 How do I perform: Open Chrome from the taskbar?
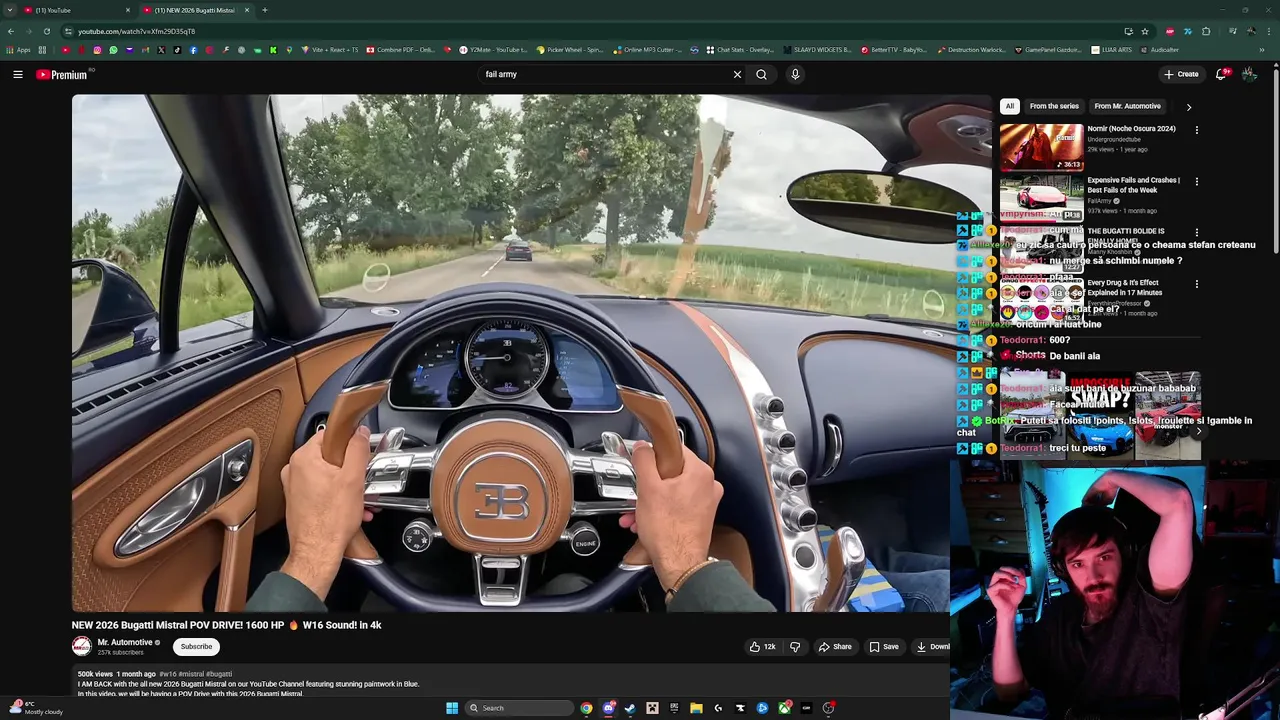[x=586, y=708]
